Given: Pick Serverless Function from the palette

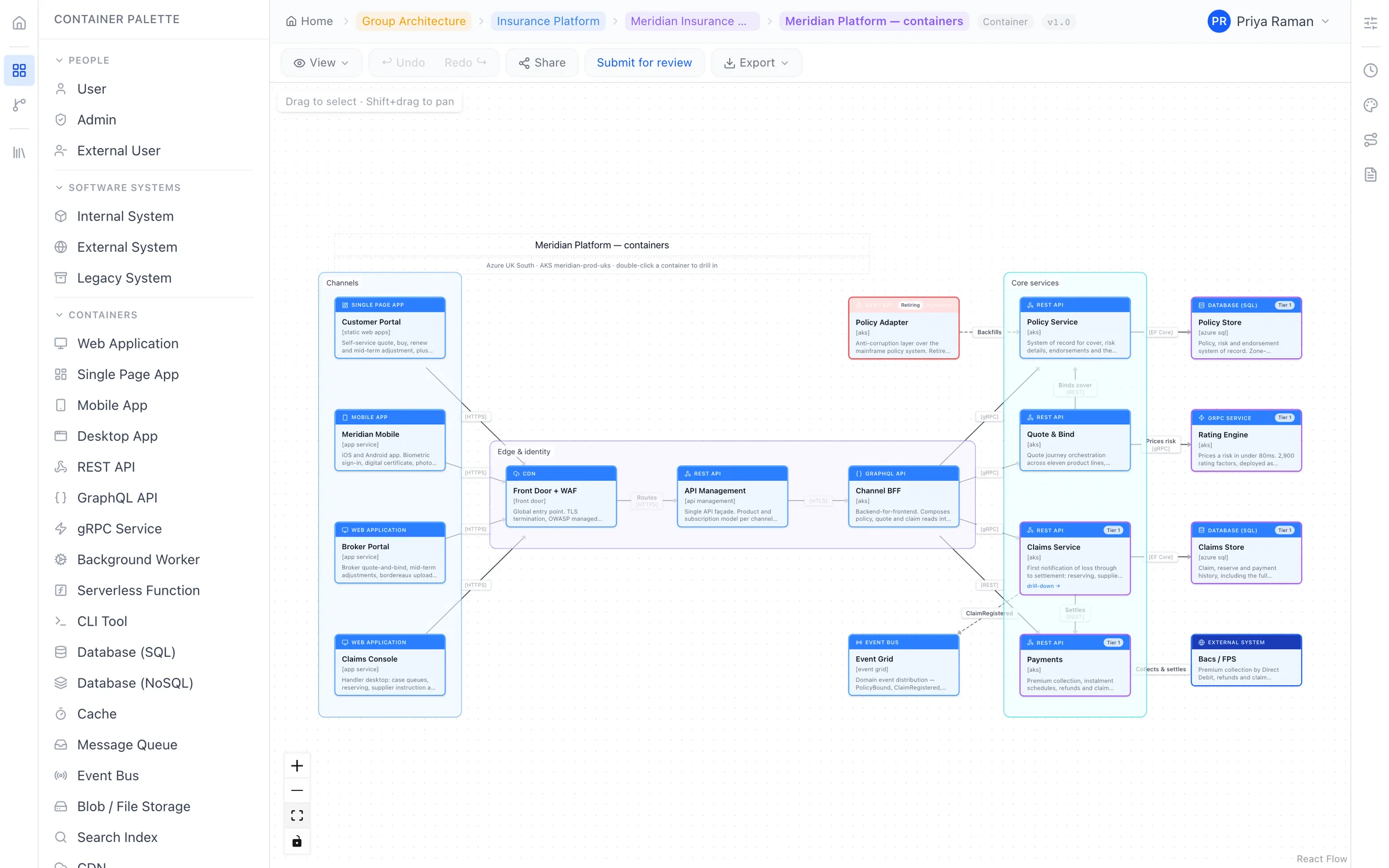Looking at the screenshot, I should (x=153, y=590).
